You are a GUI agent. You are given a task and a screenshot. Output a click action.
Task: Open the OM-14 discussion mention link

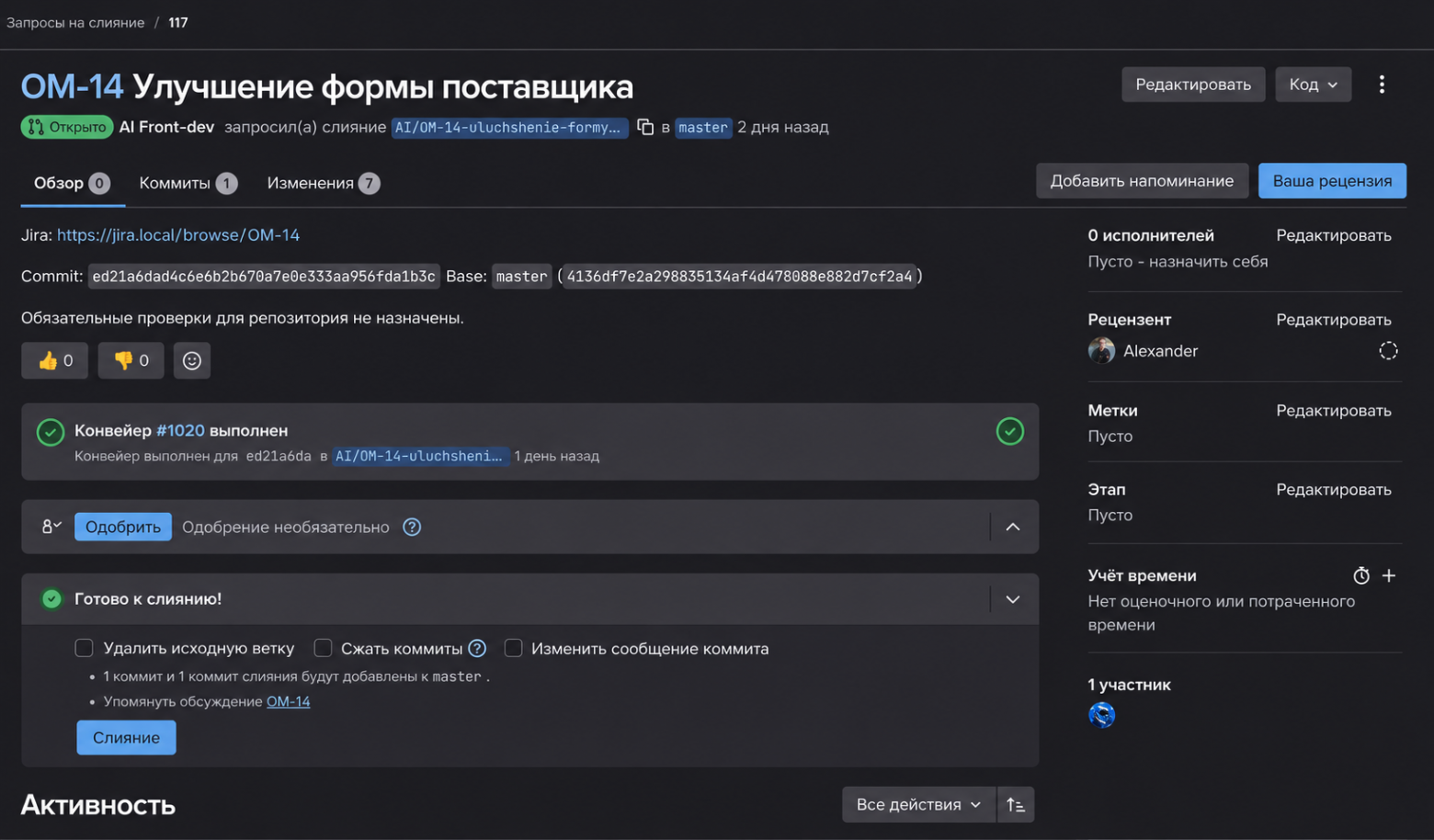tap(288, 701)
